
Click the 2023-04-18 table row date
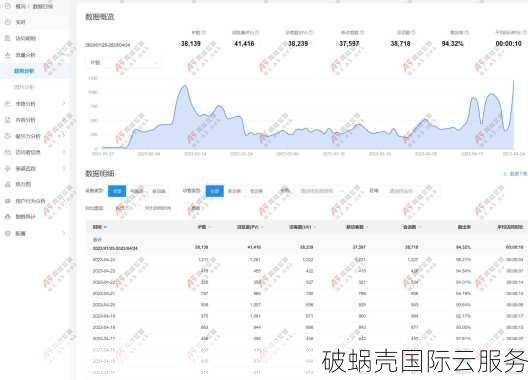click(x=104, y=327)
